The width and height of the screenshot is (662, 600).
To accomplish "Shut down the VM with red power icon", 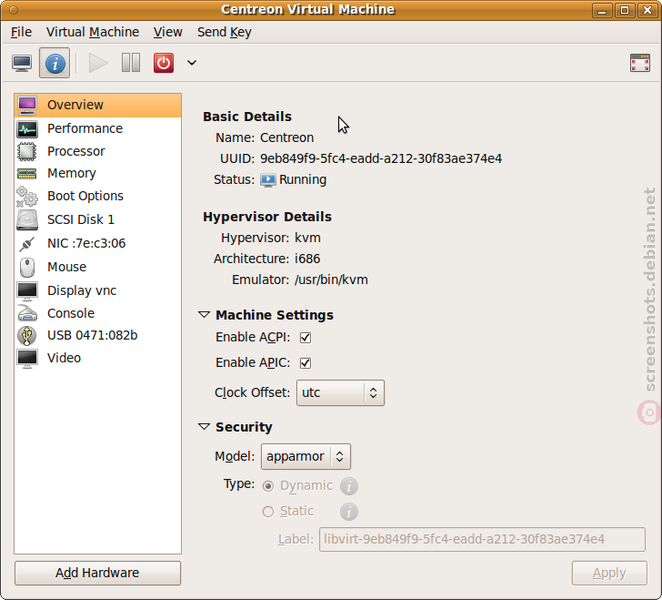I will (164, 63).
